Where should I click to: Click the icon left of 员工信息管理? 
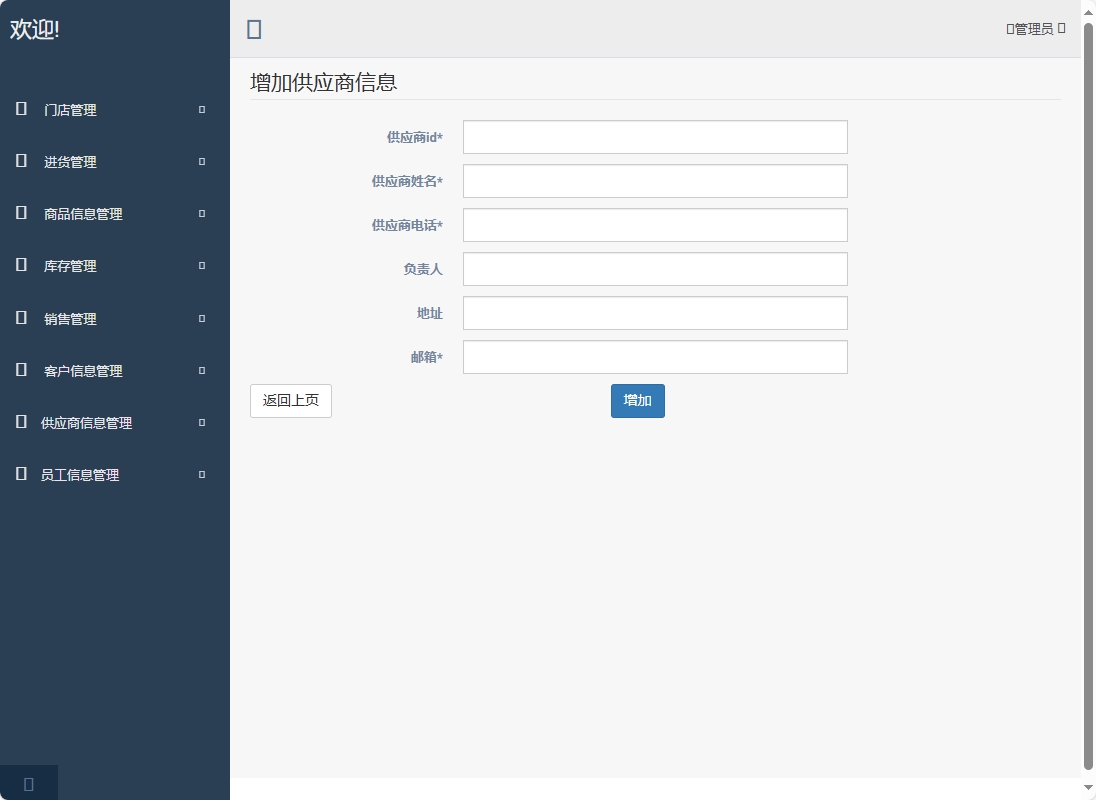[x=21, y=474]
